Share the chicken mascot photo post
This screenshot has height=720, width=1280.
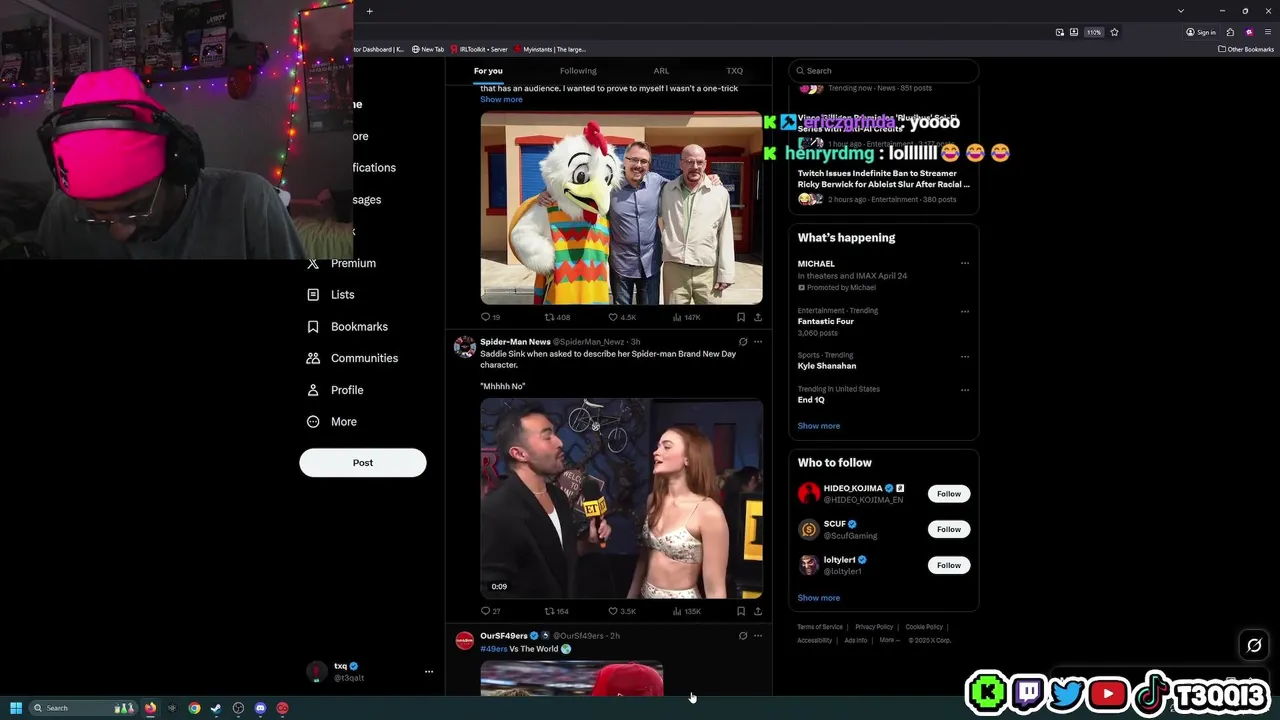point(758,317)
